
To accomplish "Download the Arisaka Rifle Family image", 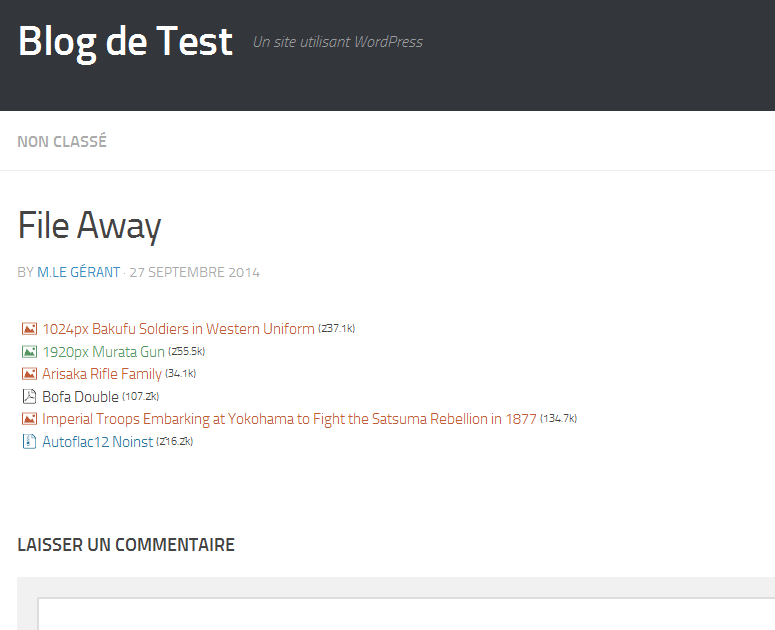I will click(x=102, y=374).
